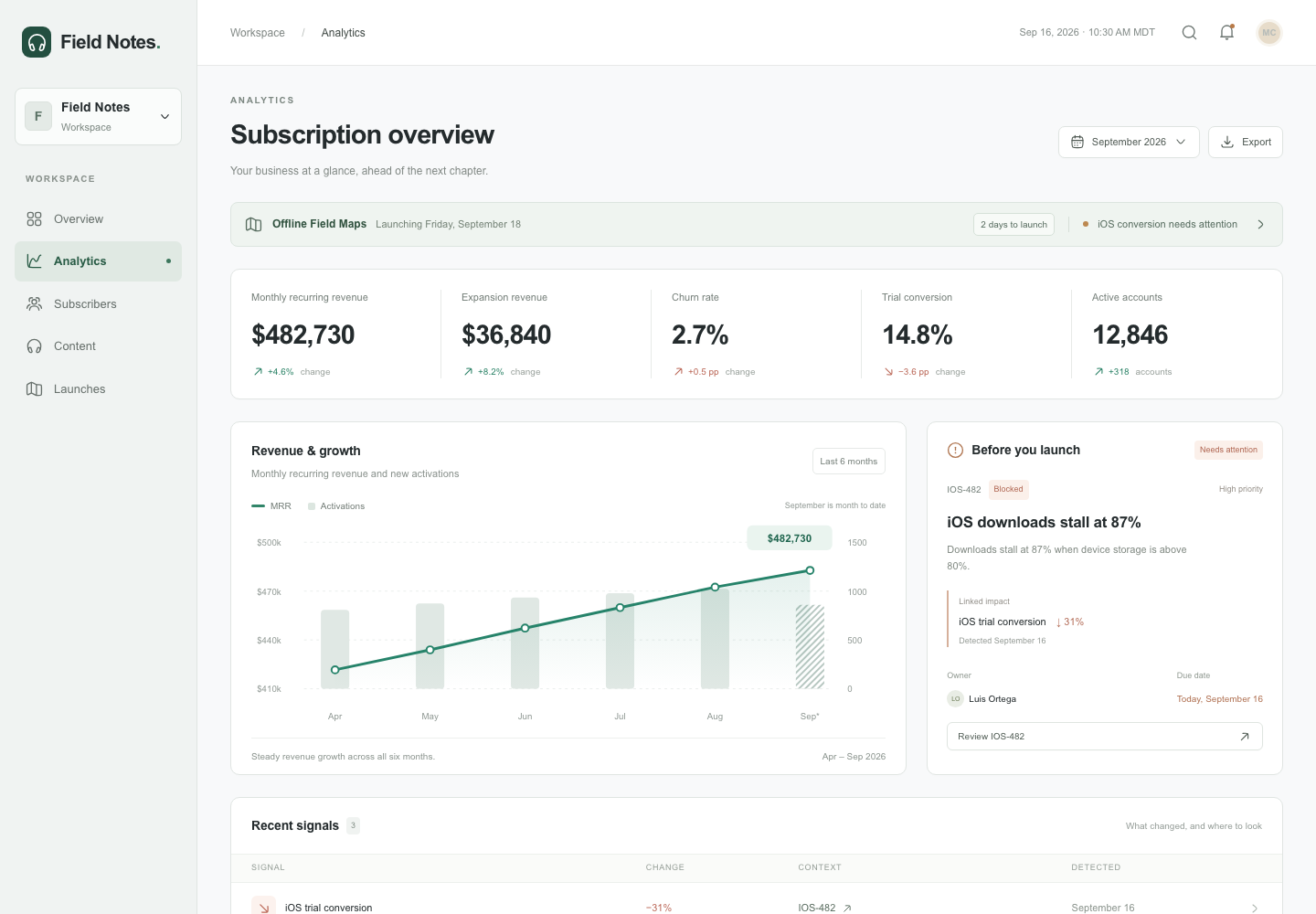Viewport: 1316px width, 914px height.
Task: Click the Export button
Action: coord(1246,143)
